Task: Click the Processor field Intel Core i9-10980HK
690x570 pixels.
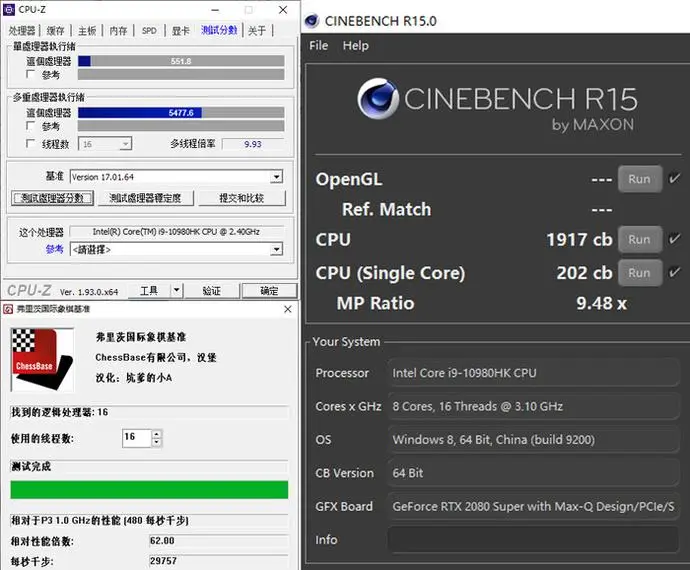Action: pyautogui.click(x=532, y=373)
